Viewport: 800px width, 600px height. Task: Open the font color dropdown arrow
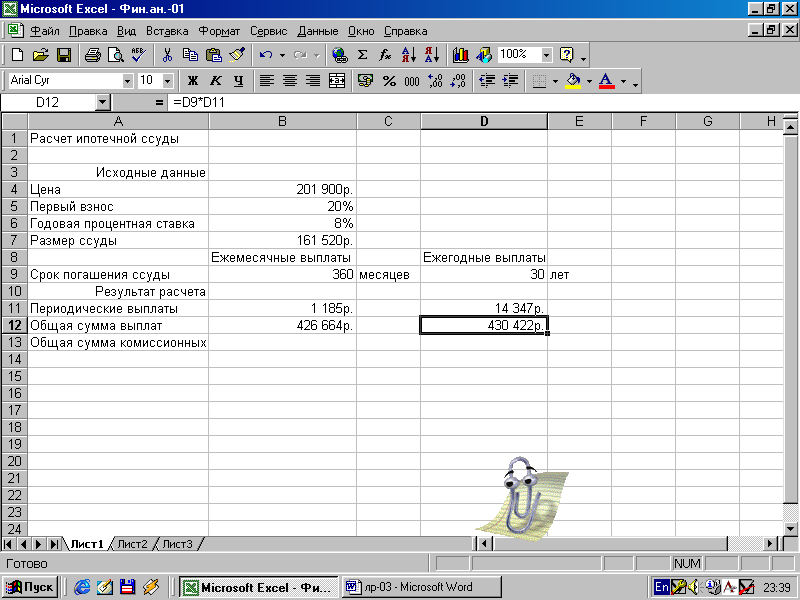click(x=623, y=81)
